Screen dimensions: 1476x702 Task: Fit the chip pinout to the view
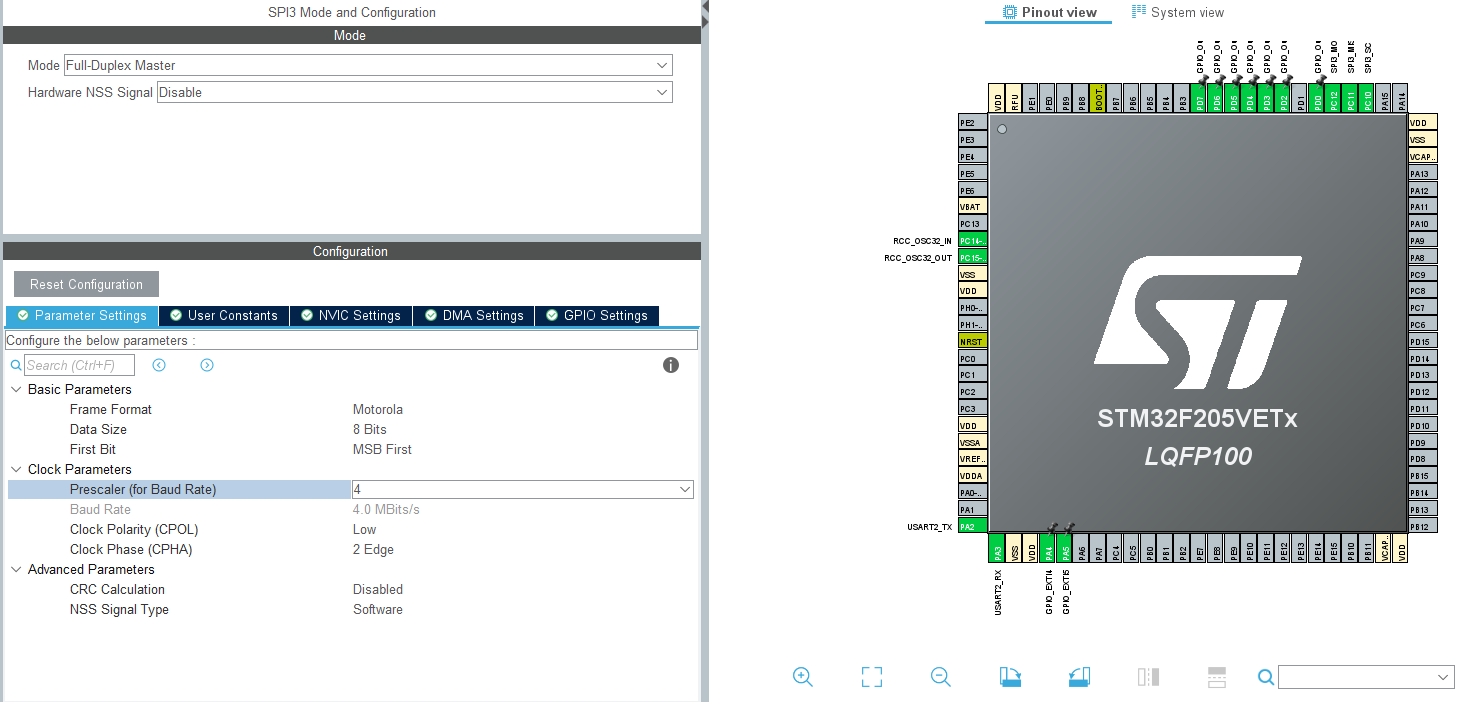871,677
